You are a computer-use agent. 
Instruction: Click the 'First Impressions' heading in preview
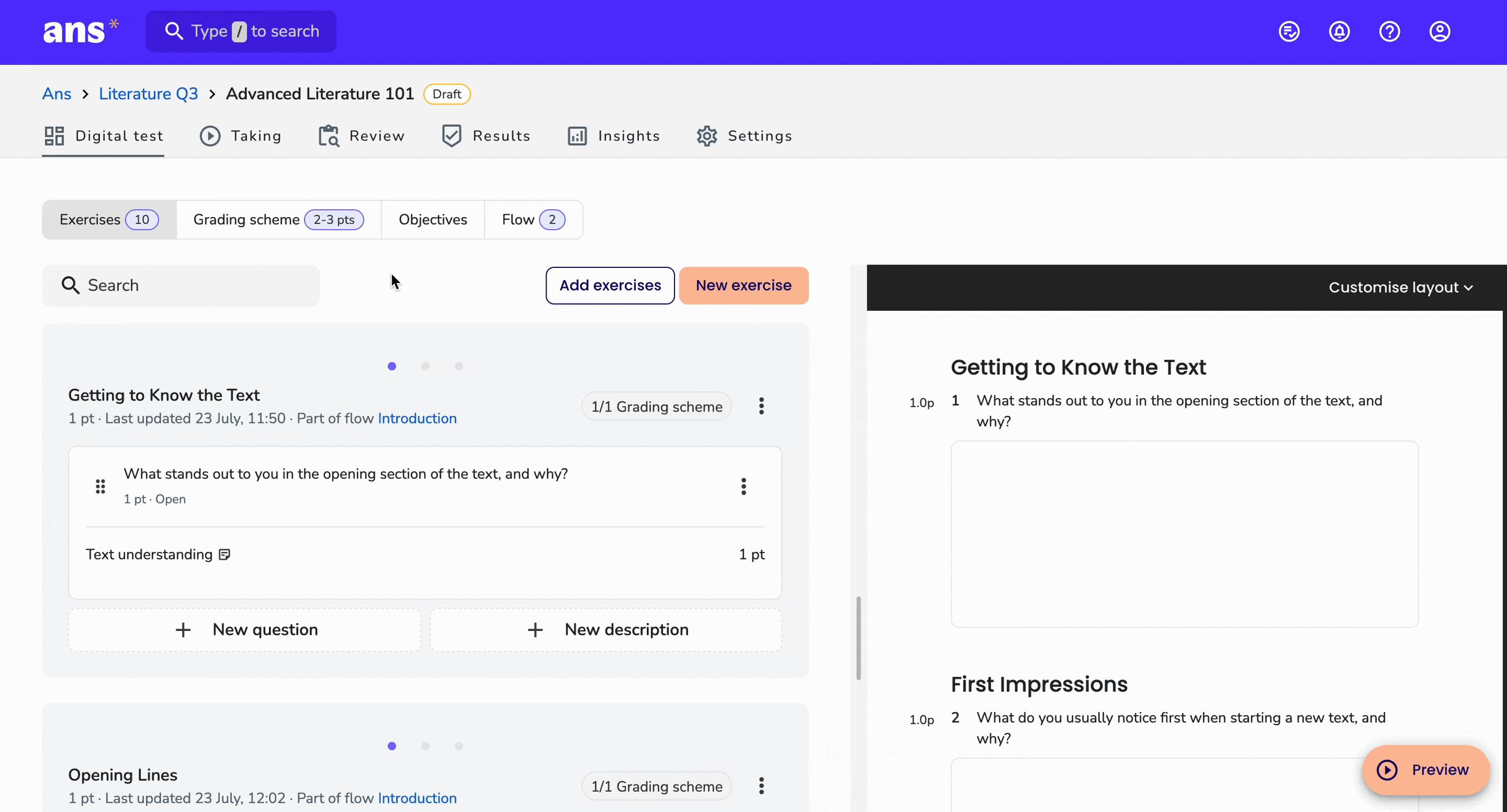point(1039,685)
